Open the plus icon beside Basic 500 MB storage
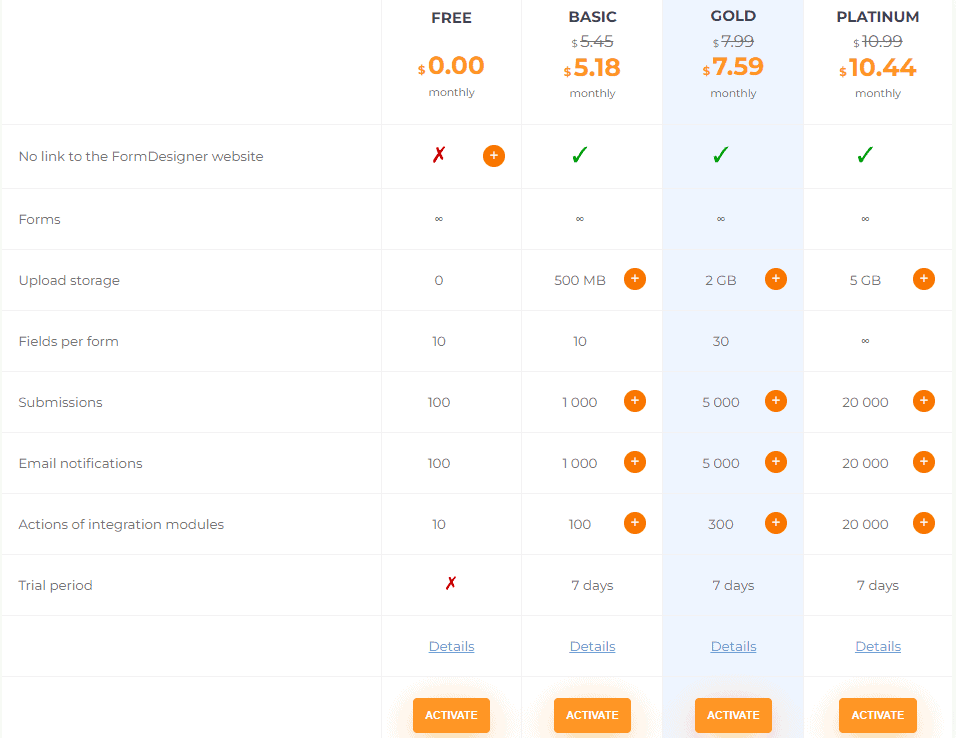 click(x=635, y=279)
